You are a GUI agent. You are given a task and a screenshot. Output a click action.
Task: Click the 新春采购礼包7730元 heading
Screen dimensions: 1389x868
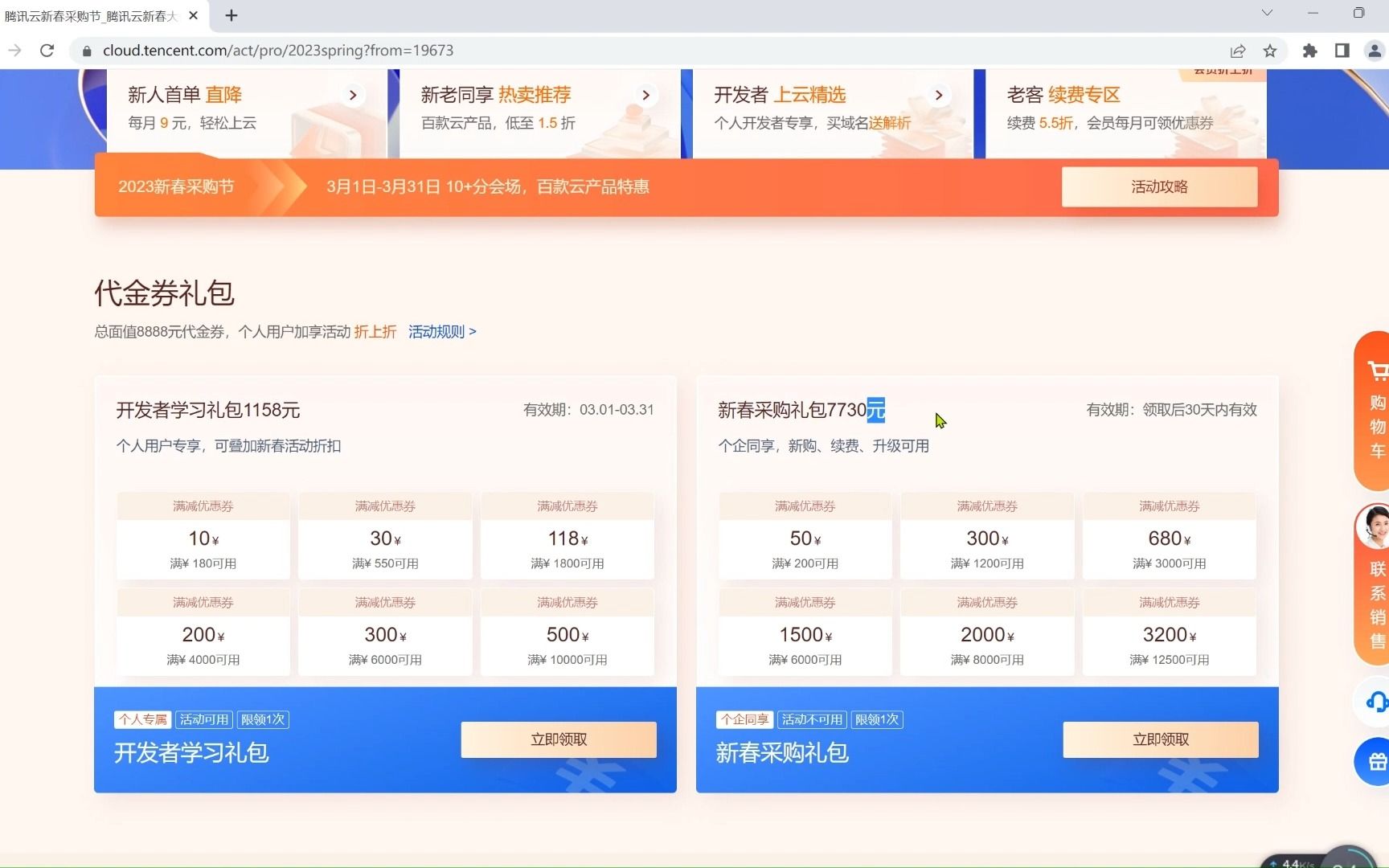[801, 410]
